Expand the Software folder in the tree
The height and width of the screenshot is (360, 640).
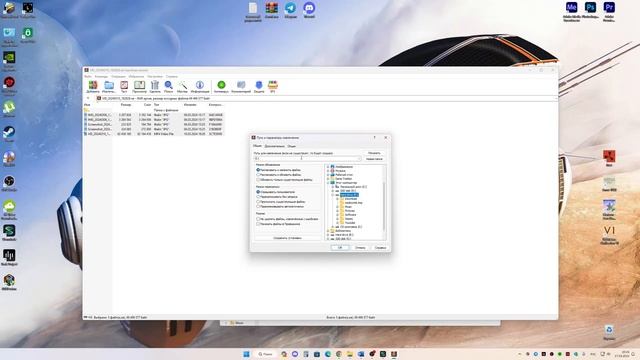(338, 215)
